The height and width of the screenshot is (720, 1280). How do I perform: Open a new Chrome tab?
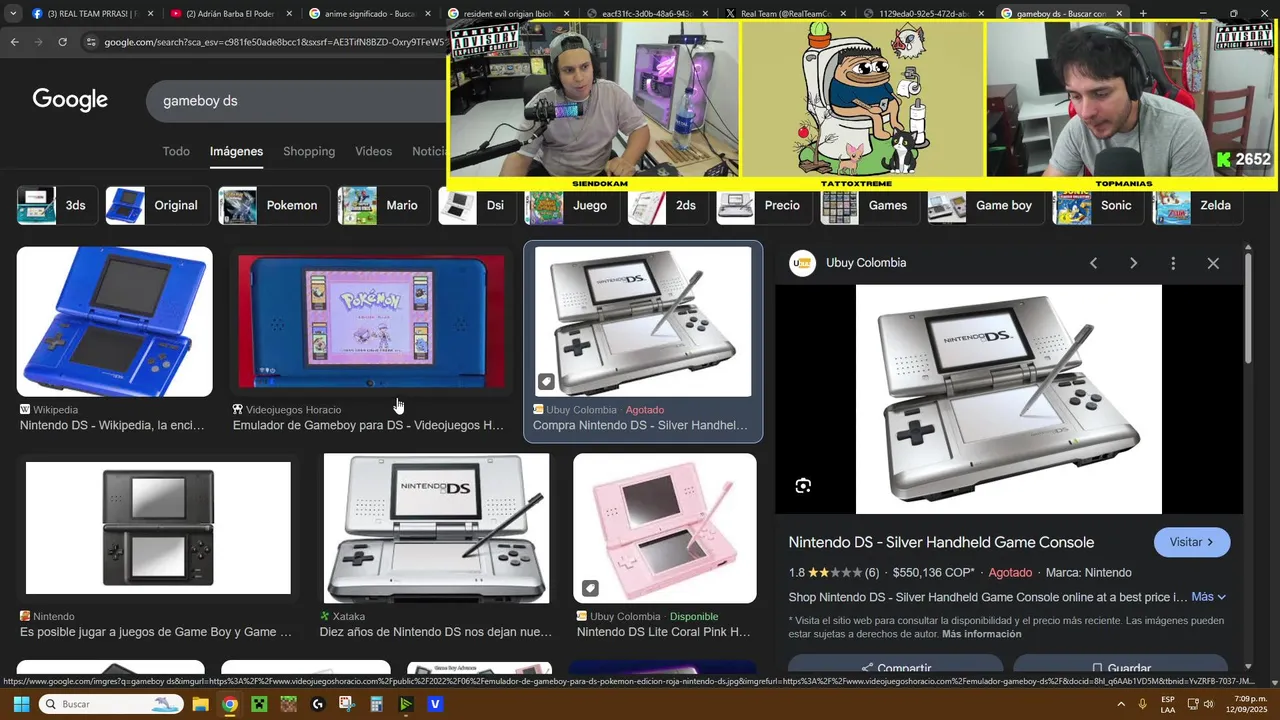tap(1143, 14)
